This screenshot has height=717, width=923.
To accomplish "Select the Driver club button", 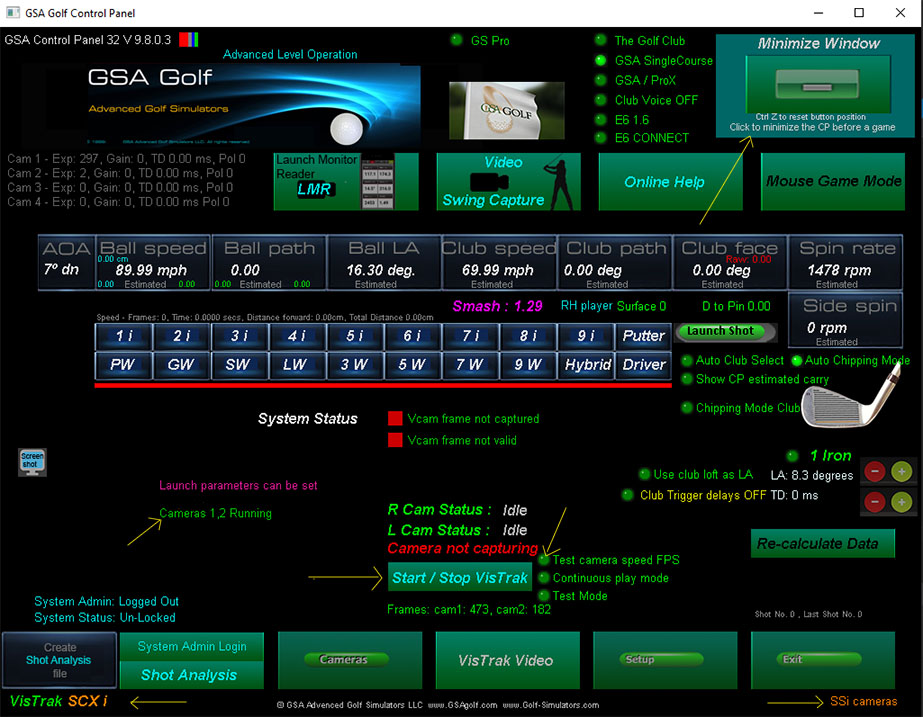I will click(x=644, y=365).
